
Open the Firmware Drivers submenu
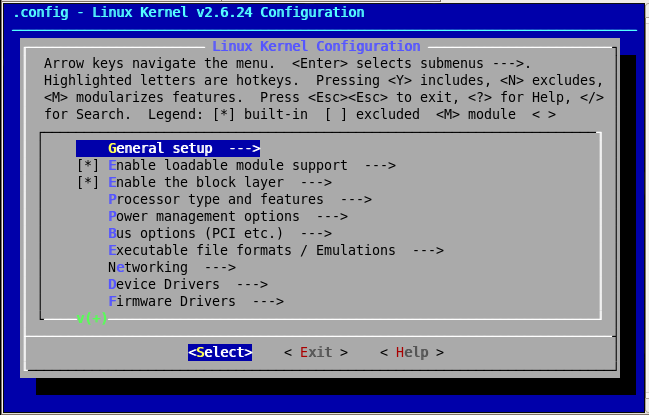tap(196, 301)
